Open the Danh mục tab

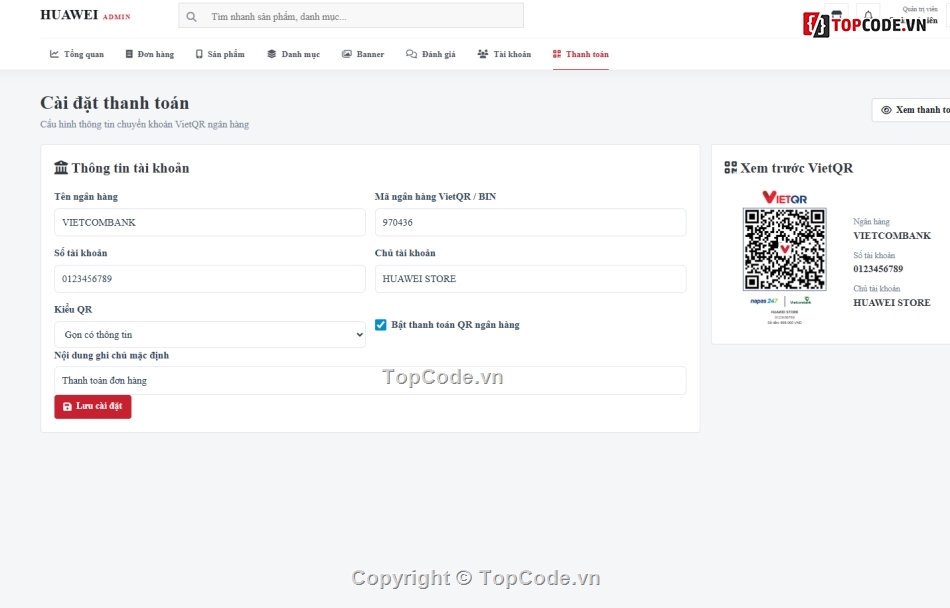293,54
